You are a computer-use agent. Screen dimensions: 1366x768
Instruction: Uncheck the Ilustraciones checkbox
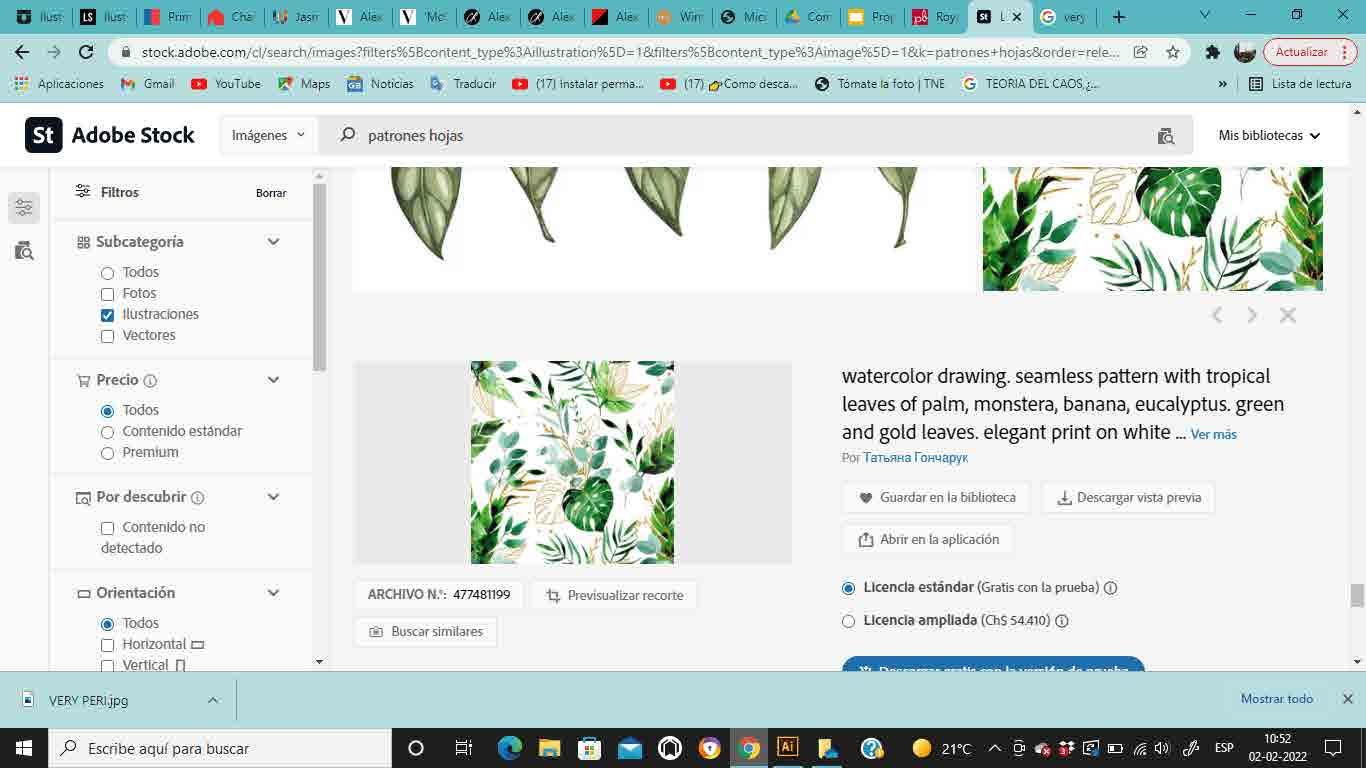pos(107,315)
